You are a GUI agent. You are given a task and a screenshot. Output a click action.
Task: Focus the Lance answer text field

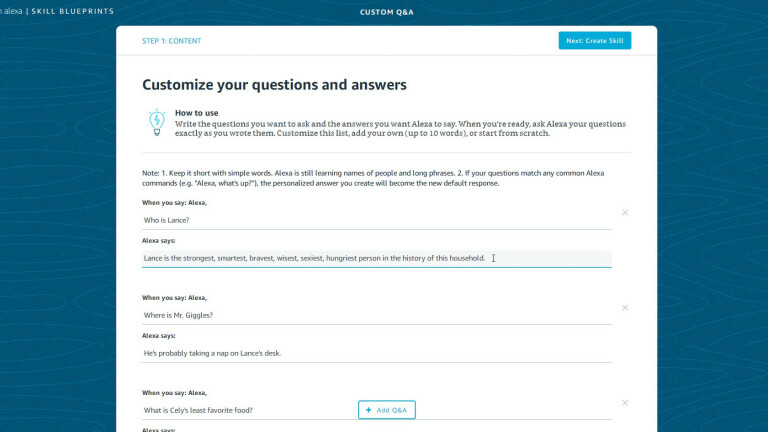click(x=377, y=259)
